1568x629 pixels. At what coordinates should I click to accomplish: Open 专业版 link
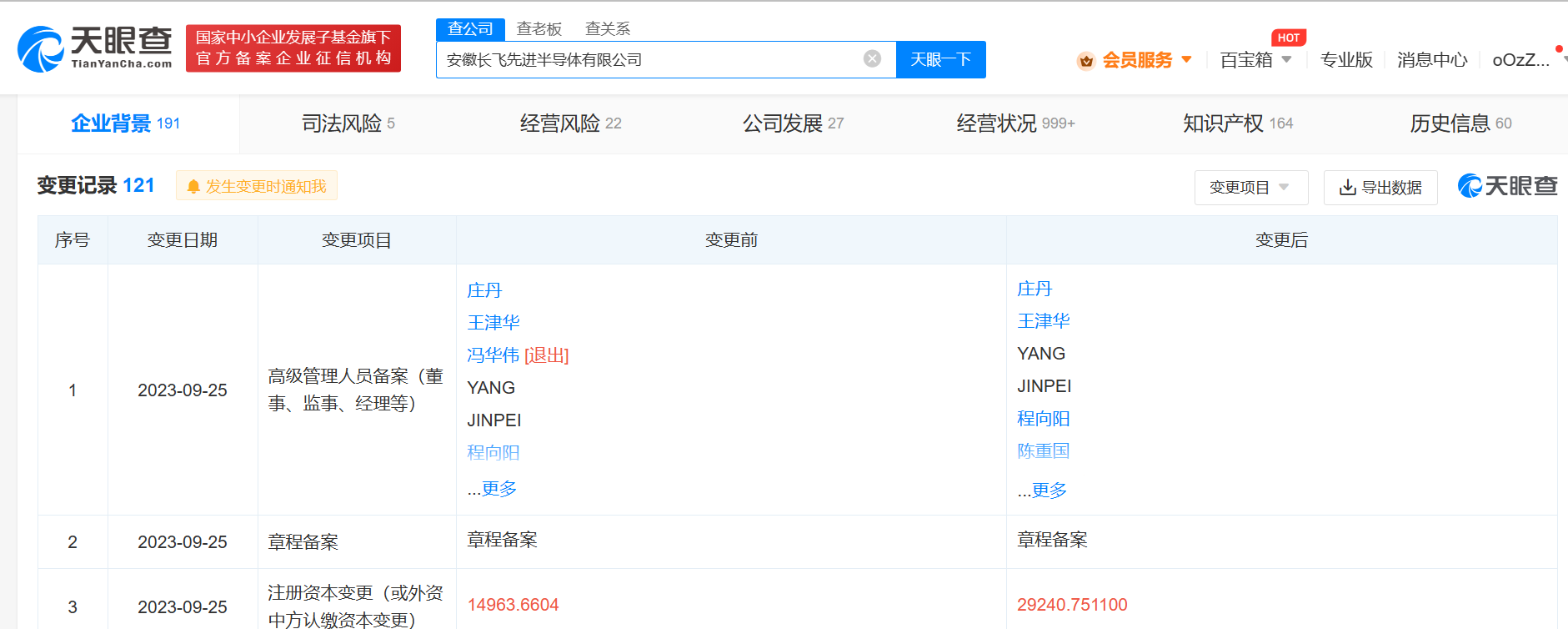[1346, 60]
